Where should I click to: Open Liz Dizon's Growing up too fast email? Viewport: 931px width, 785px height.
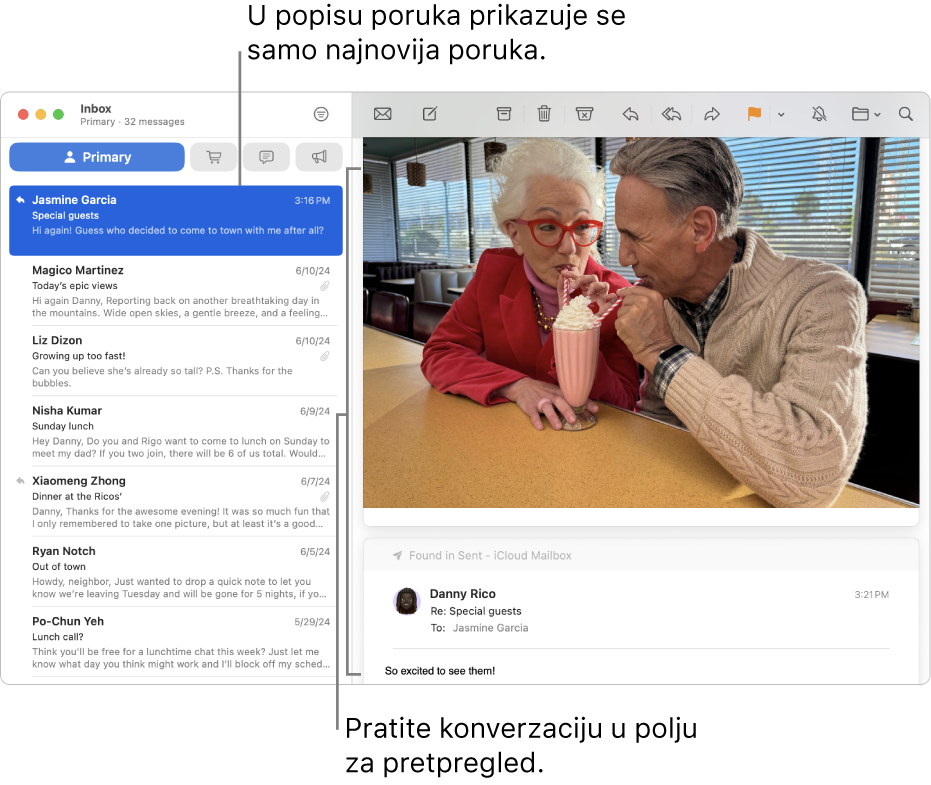[x=176, y=361]
